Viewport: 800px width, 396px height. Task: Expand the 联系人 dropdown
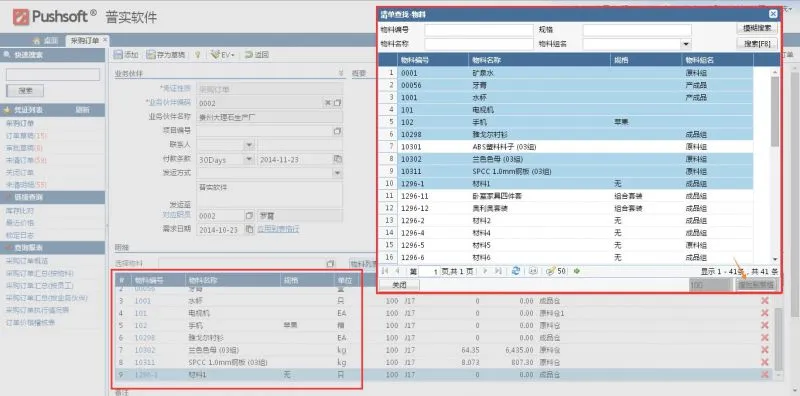pos(248,145)
